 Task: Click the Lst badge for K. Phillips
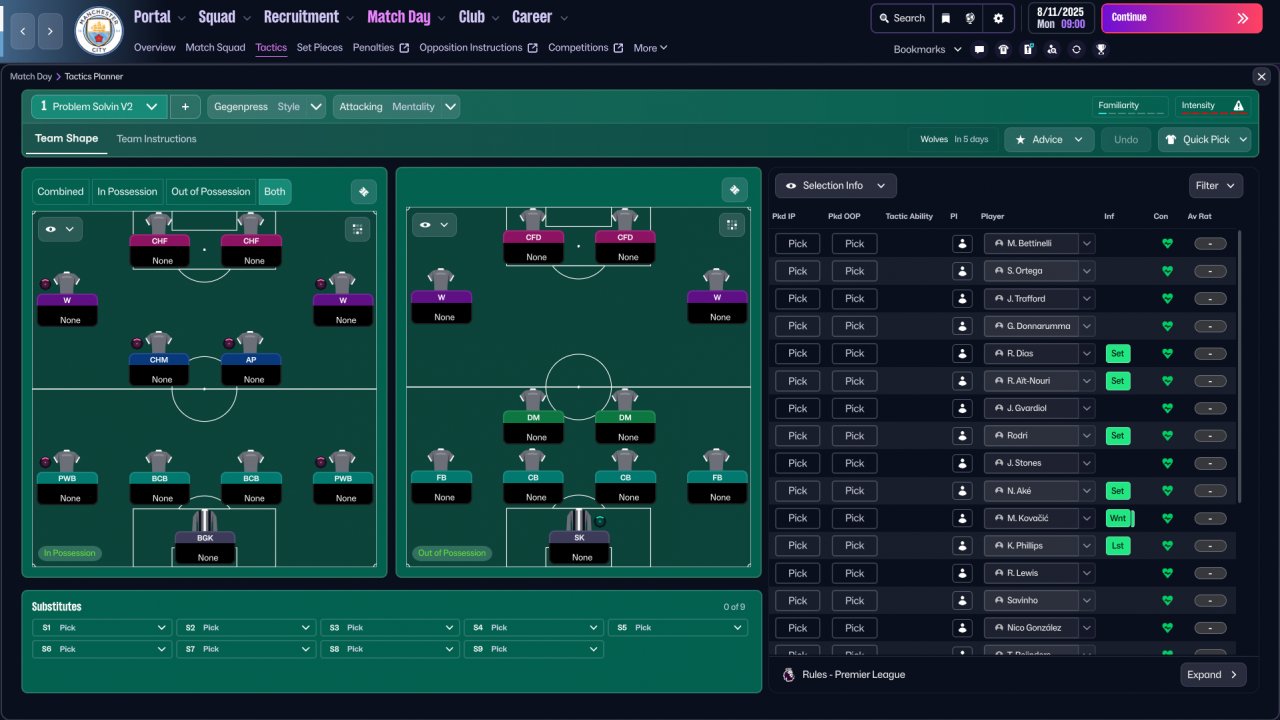1118,546
